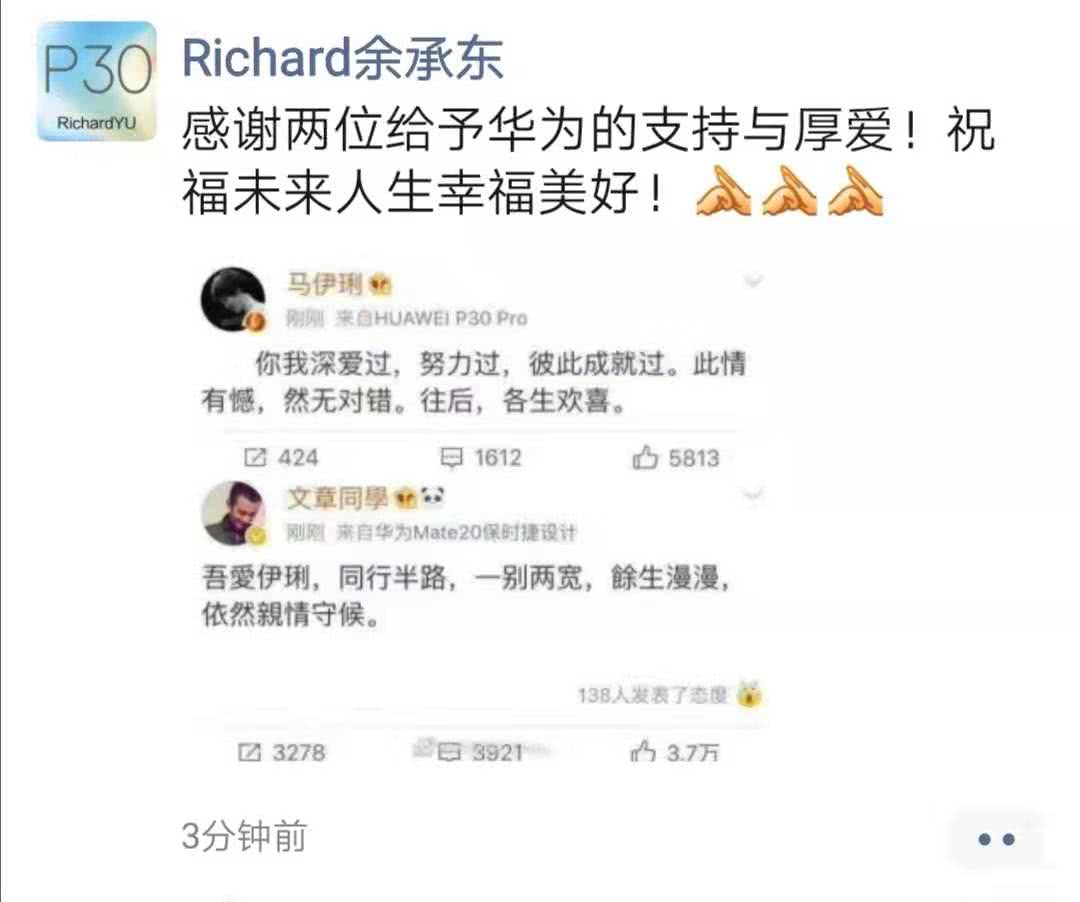Screen dimensions: 1080x902
Task: Open the Richard余承东 username link
Action: coord(342,58)
